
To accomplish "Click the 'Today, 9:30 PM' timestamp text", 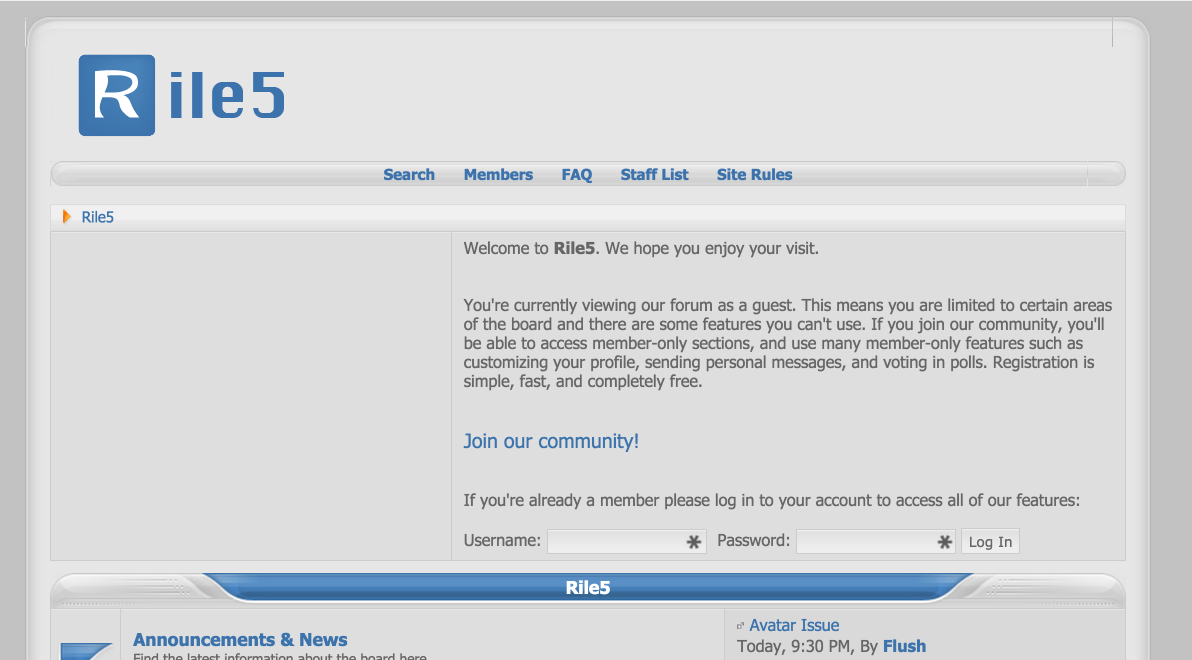I will point(796,646).
